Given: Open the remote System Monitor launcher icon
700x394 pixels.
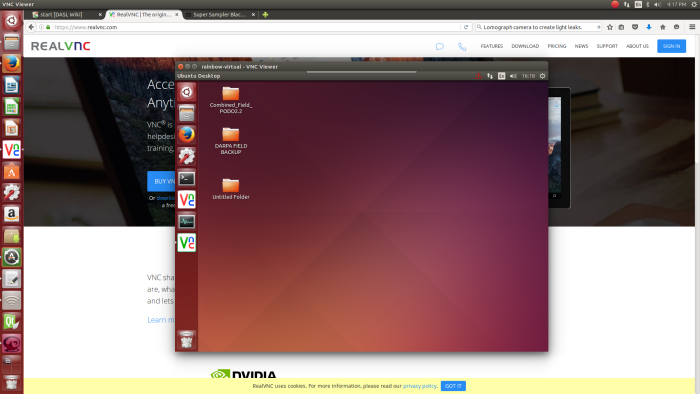Looking at the screenshot, I should point(187,221).
